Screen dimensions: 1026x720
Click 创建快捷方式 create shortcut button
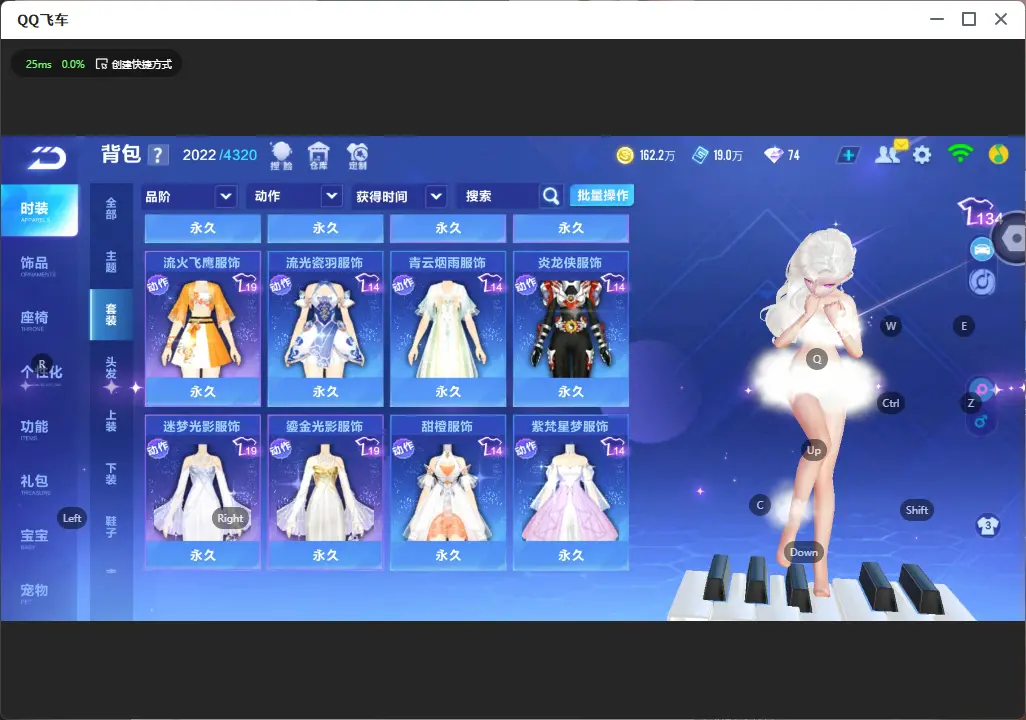[x=134, y=64]
